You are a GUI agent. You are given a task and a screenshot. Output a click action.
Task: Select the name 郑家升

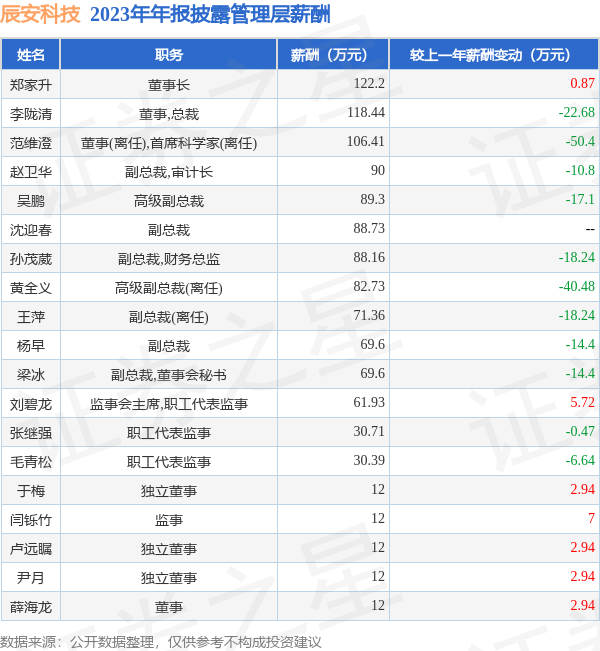click(31, 85)
